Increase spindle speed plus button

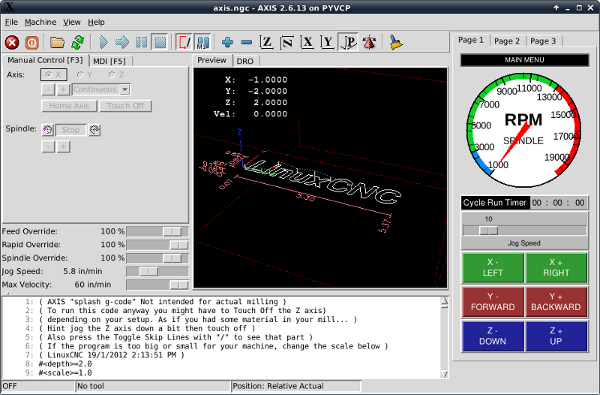63,147
